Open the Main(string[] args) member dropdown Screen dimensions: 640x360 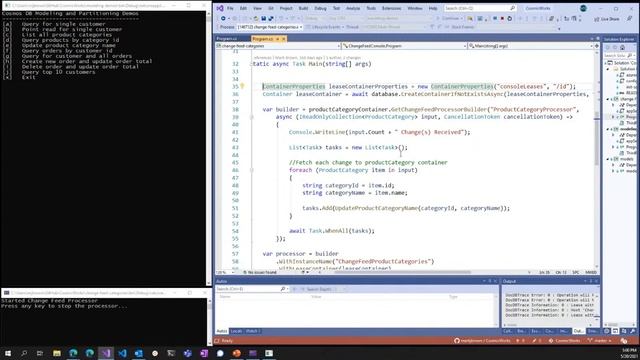(531, 46)
